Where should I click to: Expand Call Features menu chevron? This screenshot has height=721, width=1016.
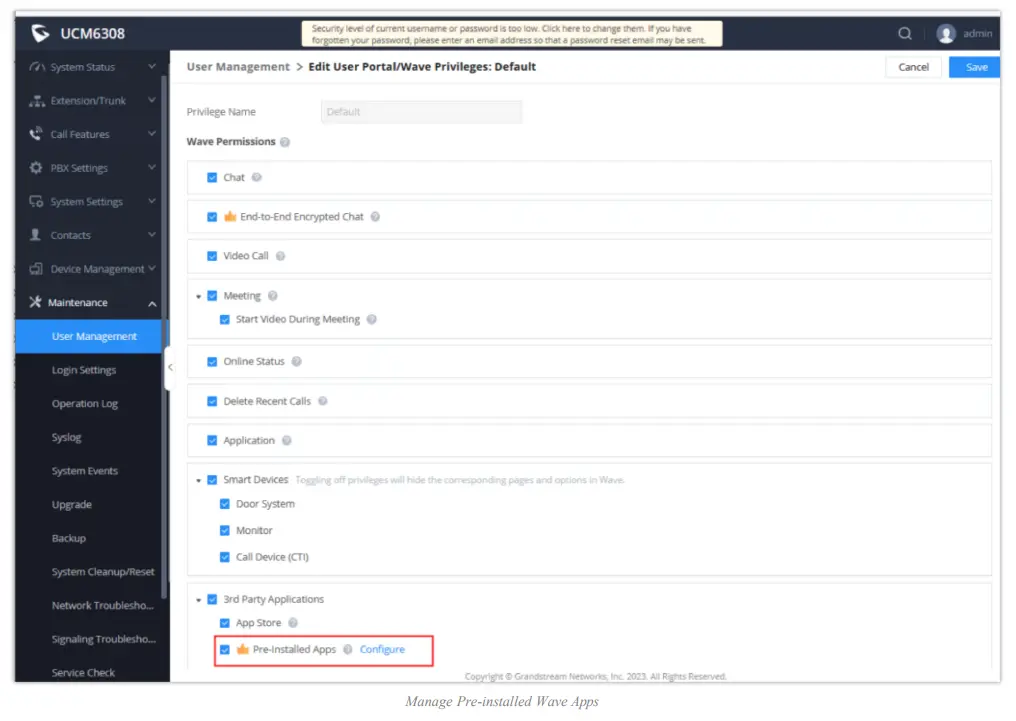[152, 133]
